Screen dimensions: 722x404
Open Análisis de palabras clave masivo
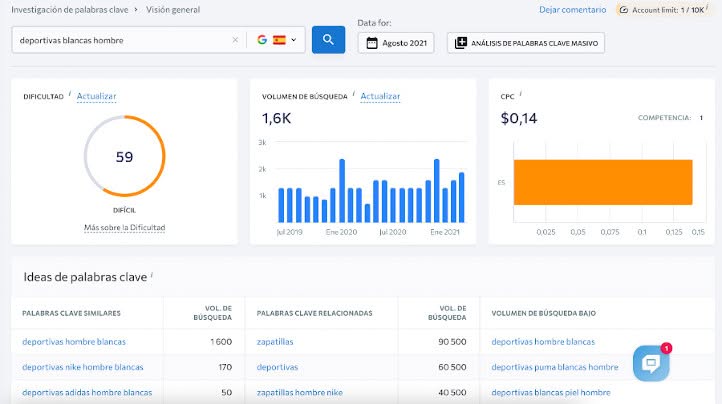point(526,43)
